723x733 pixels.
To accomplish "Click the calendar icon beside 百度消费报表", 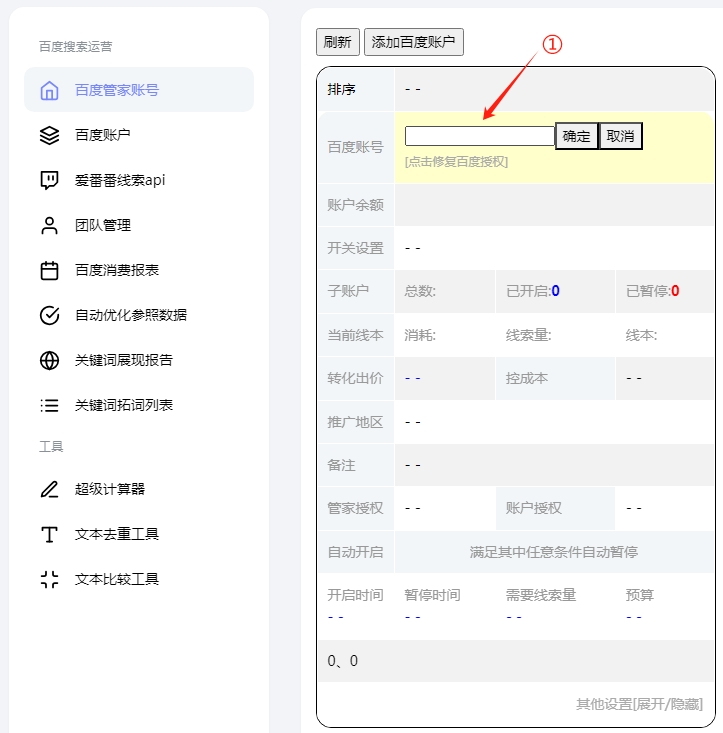I will tap(49, 270).
